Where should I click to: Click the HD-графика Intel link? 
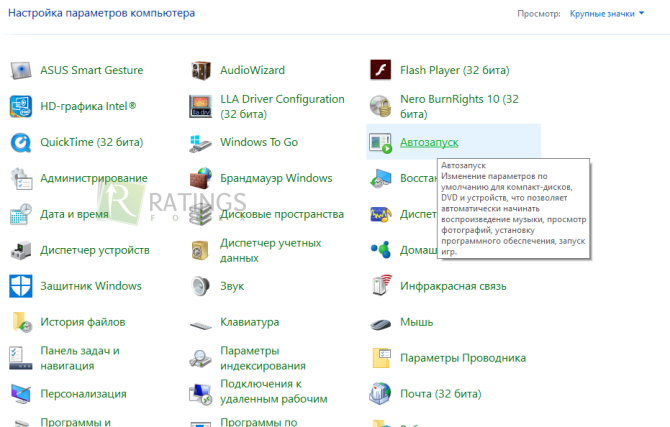point(88,106)
